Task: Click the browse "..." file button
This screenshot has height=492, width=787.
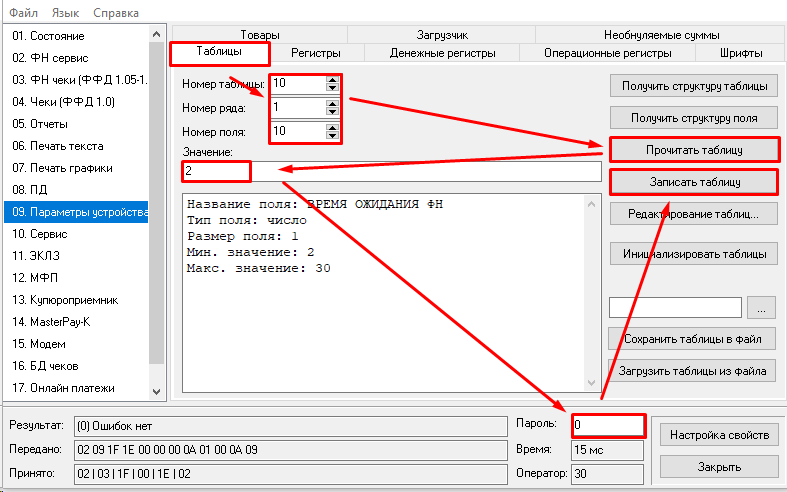Action: [762, 307]
